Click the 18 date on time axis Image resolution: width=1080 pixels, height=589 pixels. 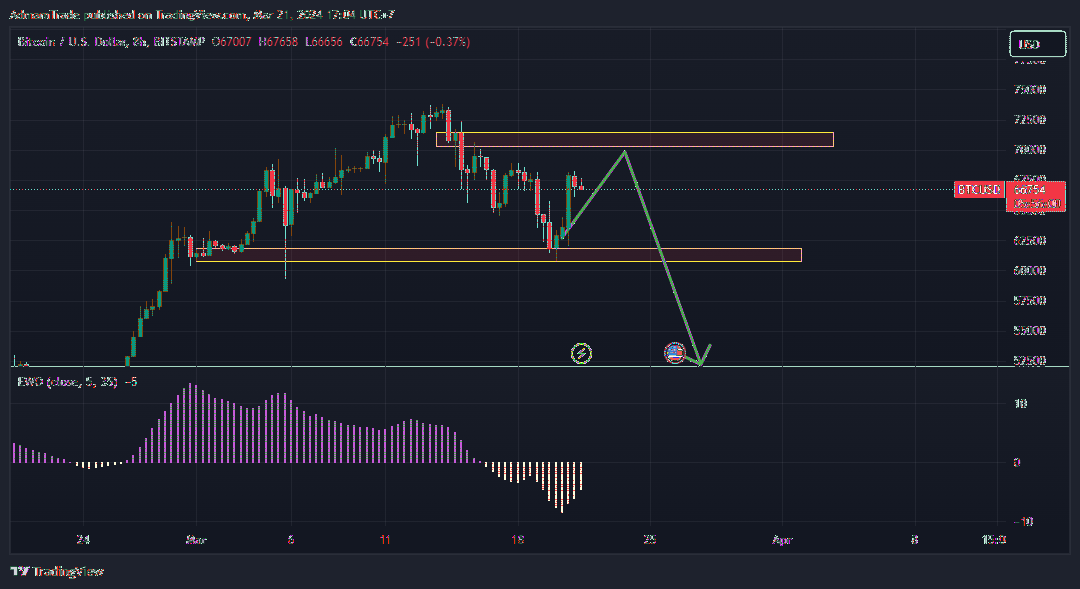(x=518, y=540)
